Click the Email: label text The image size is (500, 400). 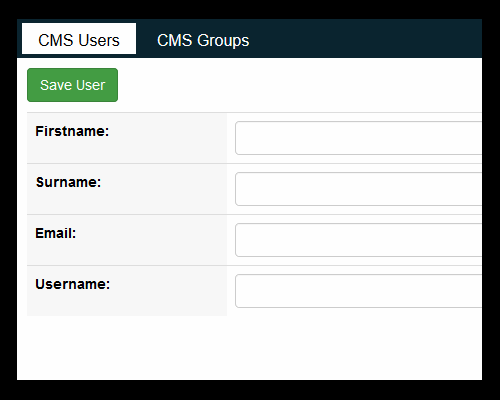tap(56, 233)
